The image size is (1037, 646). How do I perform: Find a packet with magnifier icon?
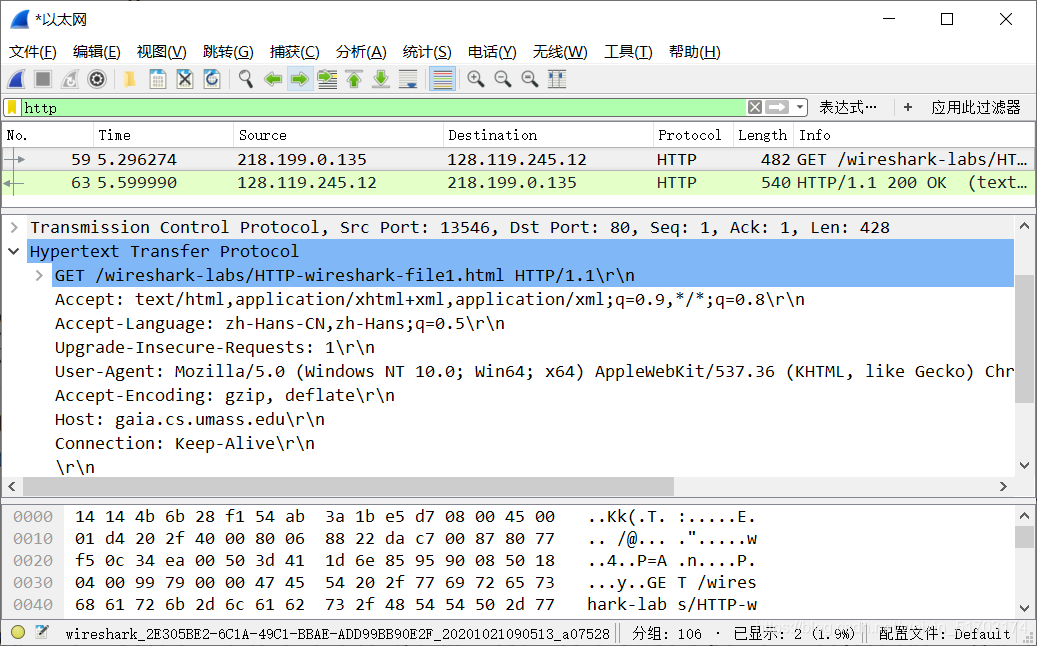pyautogui.click(x=245, y=79)
